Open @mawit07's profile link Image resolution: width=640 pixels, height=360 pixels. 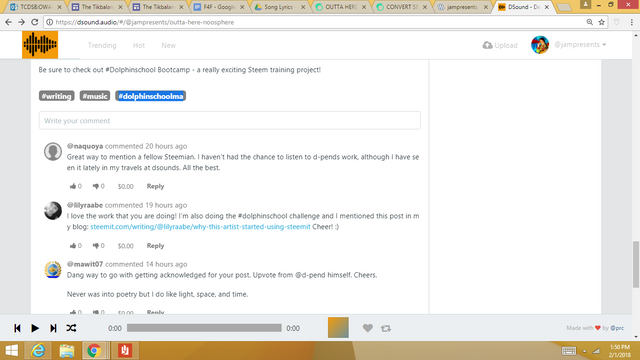pos(85,264)
